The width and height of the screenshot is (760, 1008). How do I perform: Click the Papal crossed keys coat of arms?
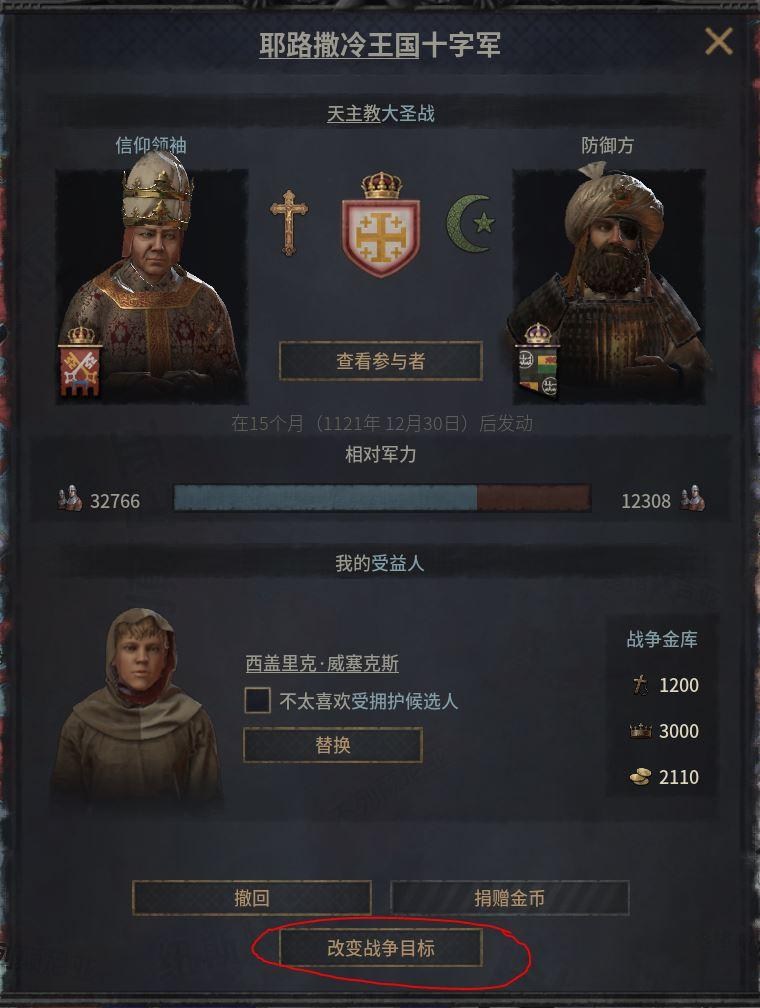[80, 361]
